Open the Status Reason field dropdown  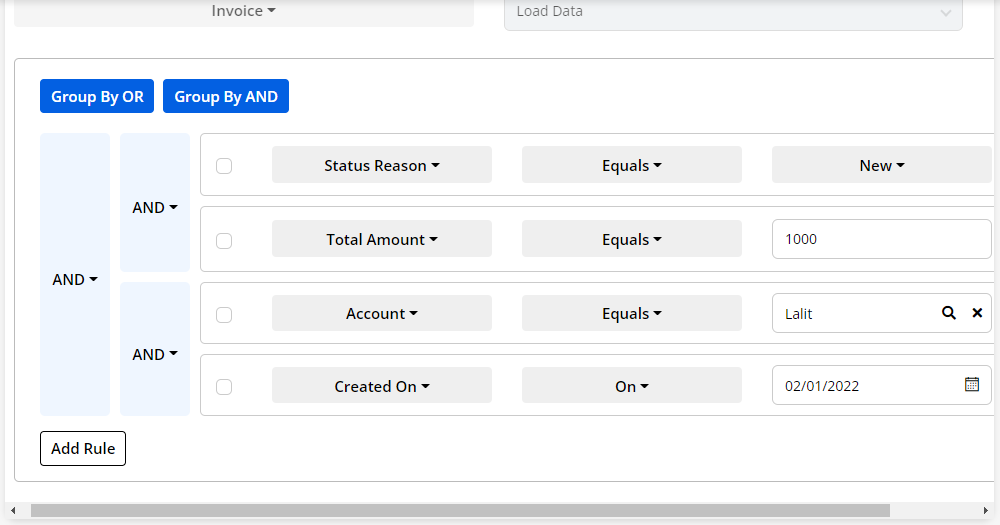(381, 166)
